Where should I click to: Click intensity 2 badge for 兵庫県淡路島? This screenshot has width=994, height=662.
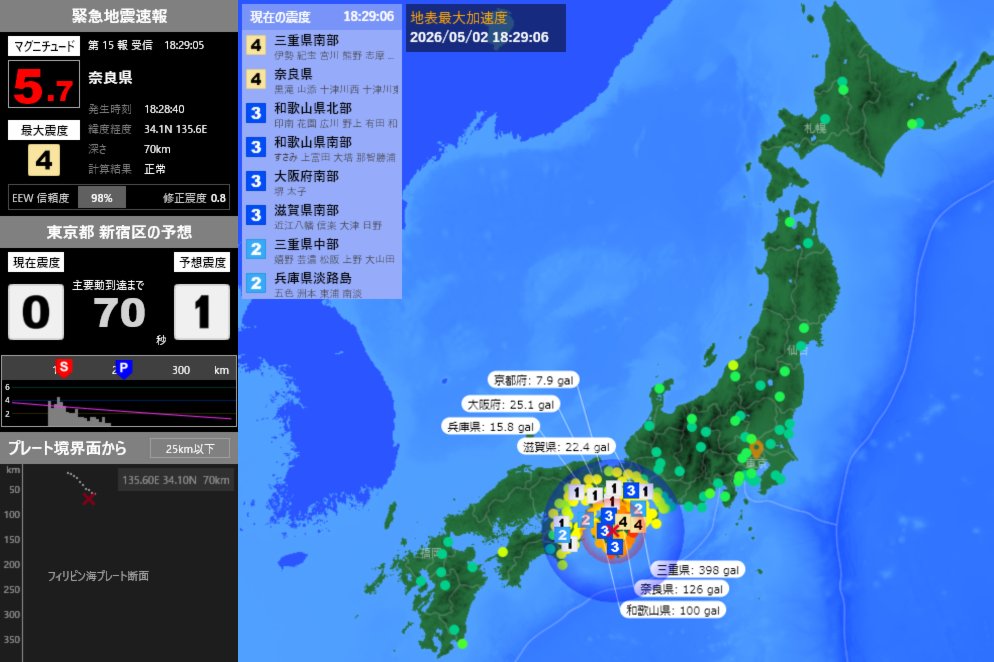pos(256,283)
